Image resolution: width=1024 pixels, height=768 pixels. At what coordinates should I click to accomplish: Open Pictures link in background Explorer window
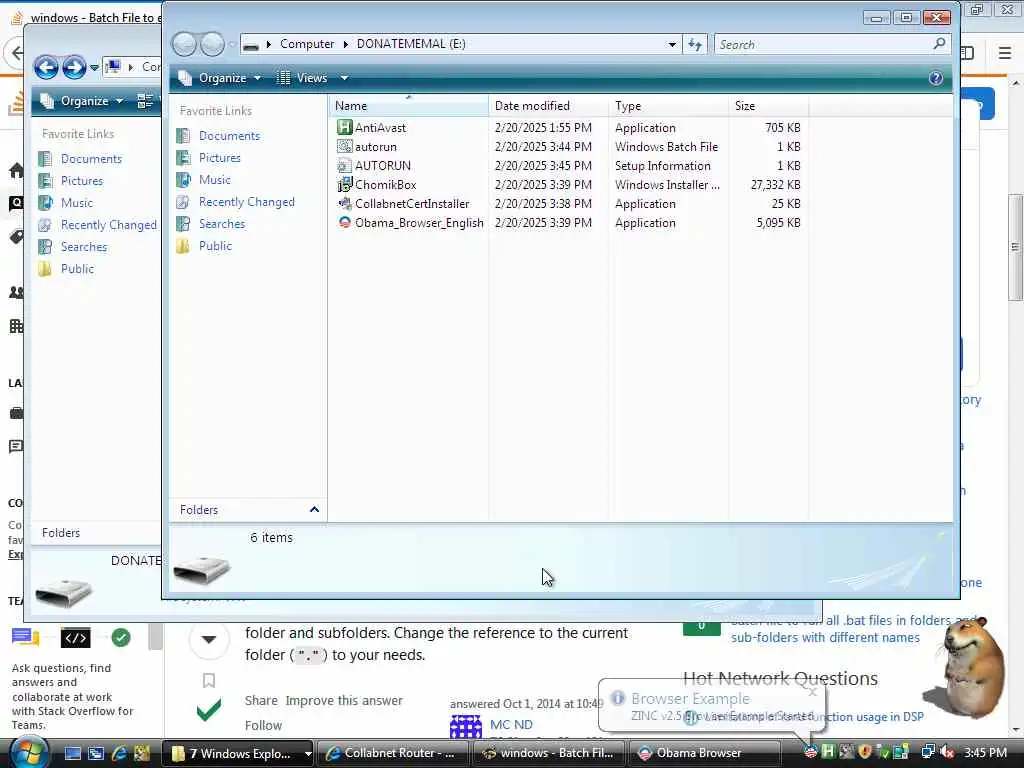click(x=82, y=181)
